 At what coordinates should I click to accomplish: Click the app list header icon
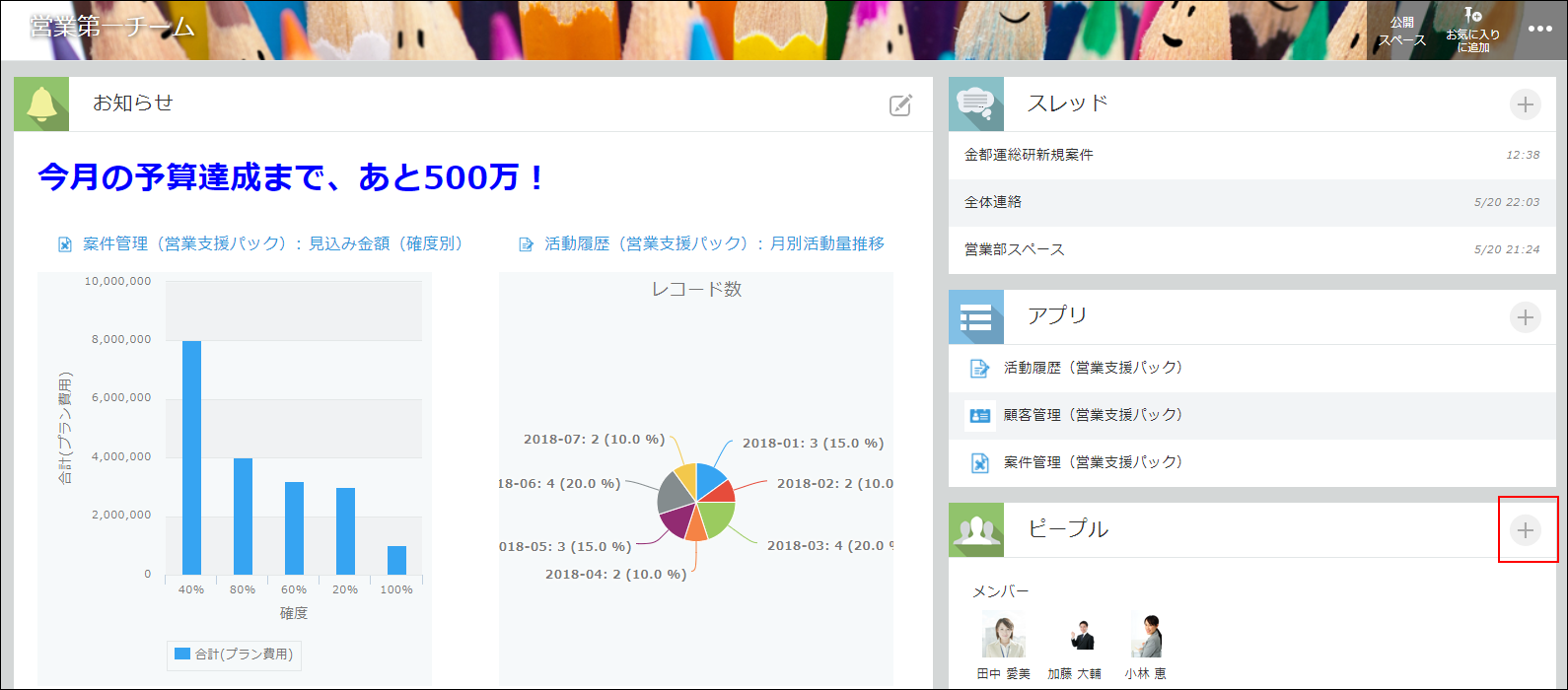(976, 317)
